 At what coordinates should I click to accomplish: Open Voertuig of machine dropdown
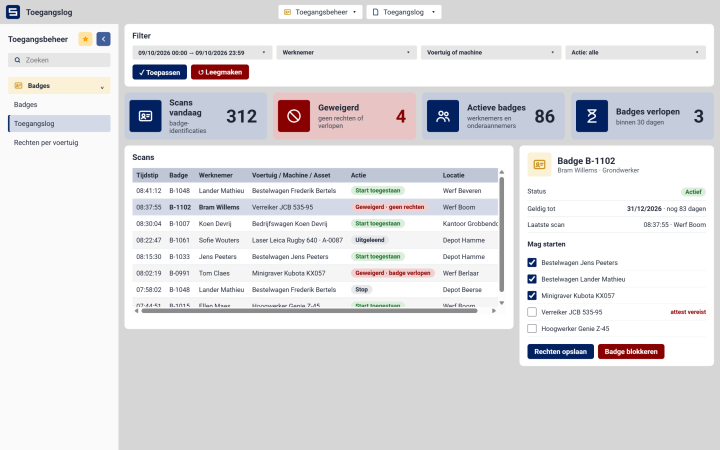491,52
